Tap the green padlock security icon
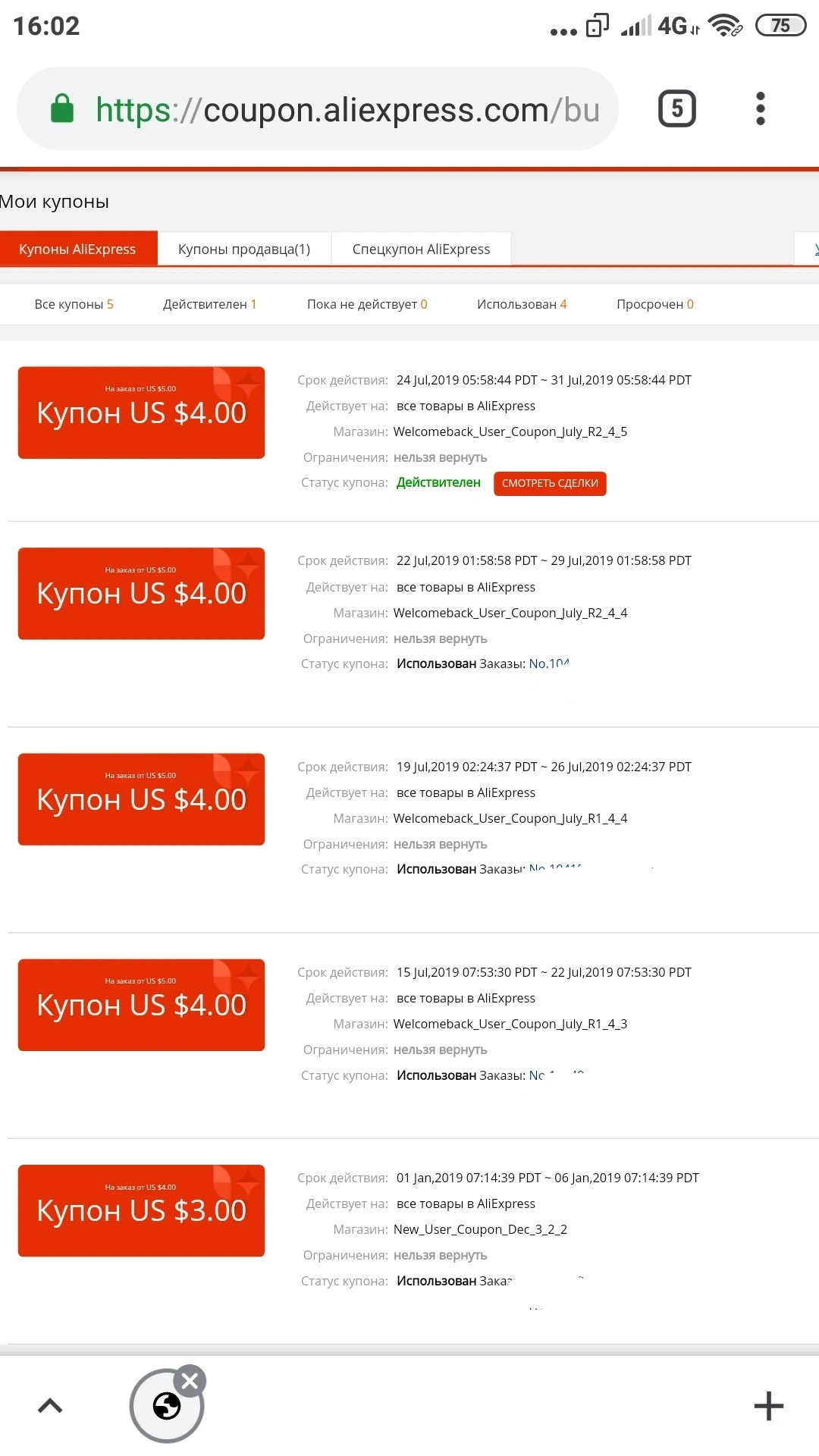Image resolution: width=819 pixels, height=1456 pixels. pyautogui.click(x=62, y=108)
